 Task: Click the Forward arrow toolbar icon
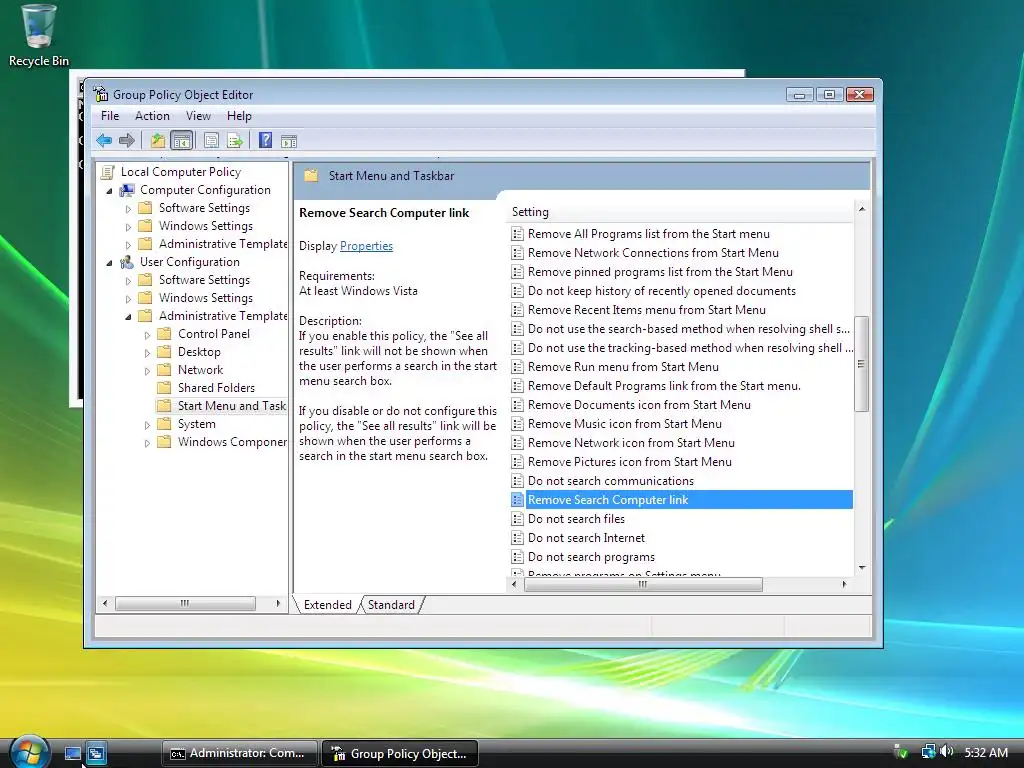127,140
